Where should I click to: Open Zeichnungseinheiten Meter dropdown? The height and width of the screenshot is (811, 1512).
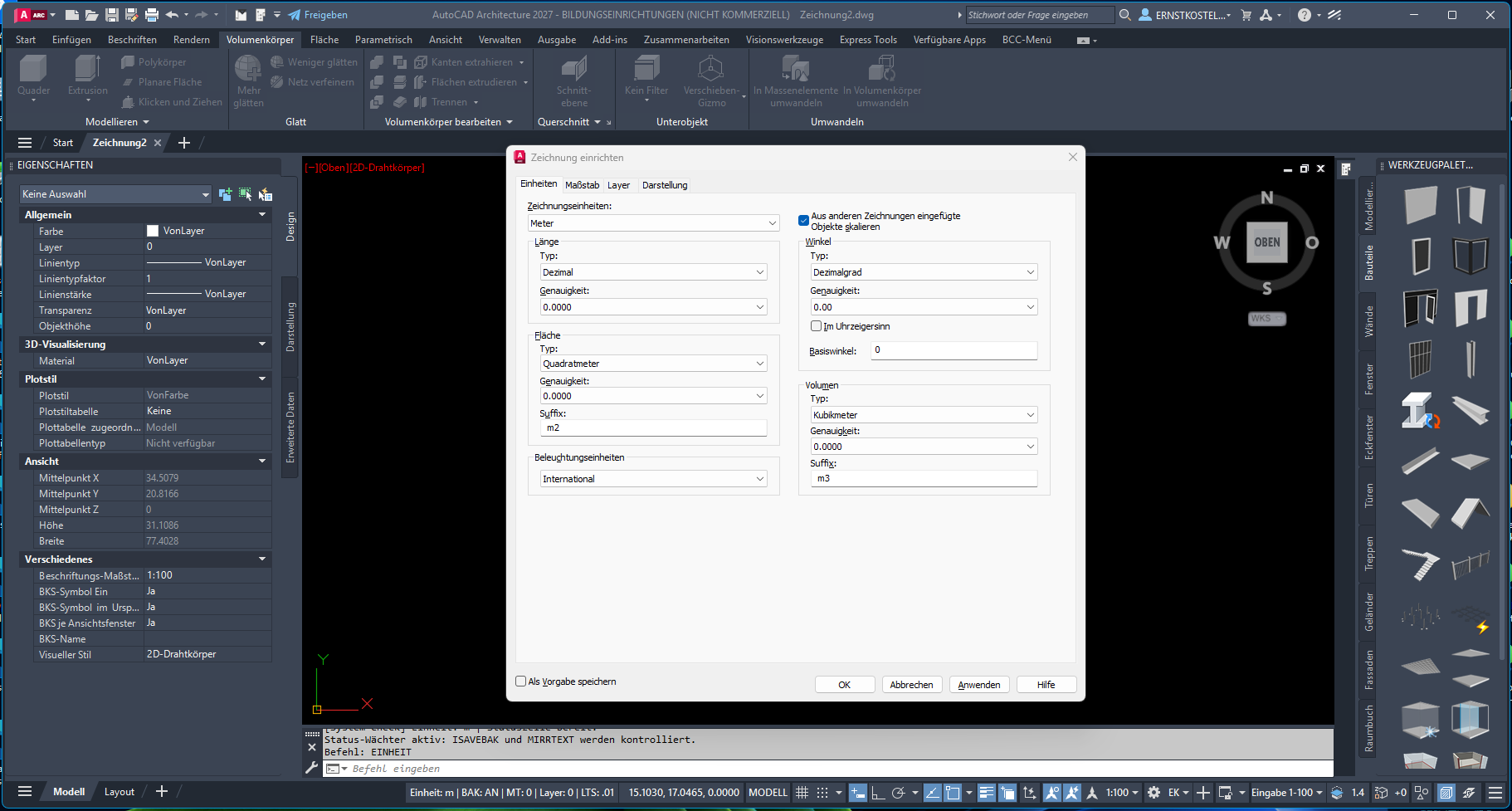pos(654,223)
